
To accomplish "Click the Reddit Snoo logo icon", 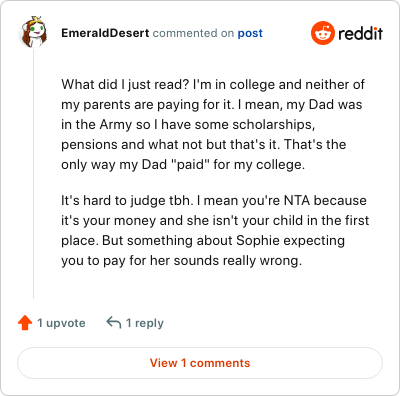I will [x=323, y=33].
